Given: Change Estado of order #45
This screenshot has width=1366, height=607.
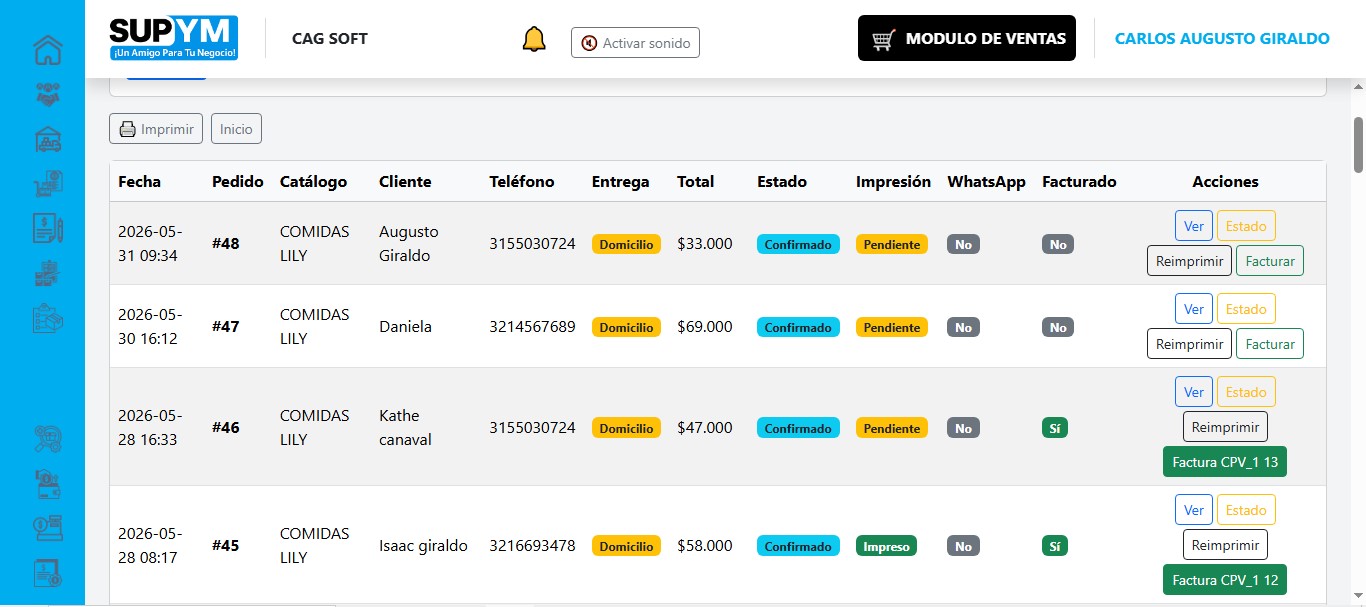Looking at the screenshot, I should point(1246,510).
